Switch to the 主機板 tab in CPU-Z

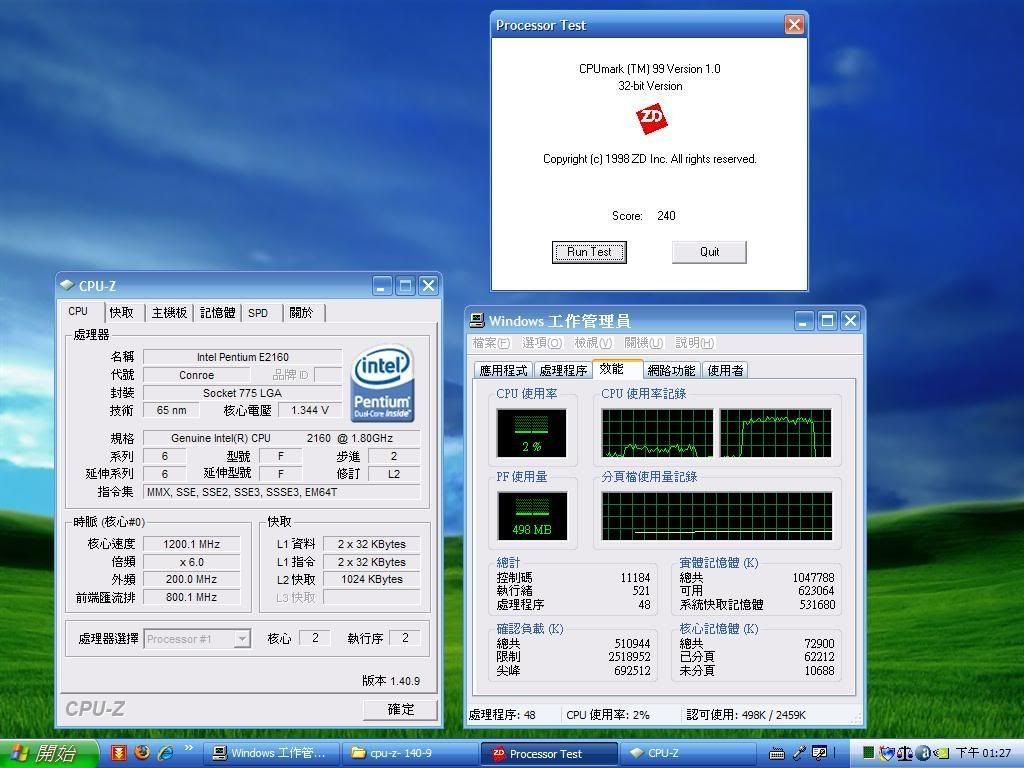point(169,313)
